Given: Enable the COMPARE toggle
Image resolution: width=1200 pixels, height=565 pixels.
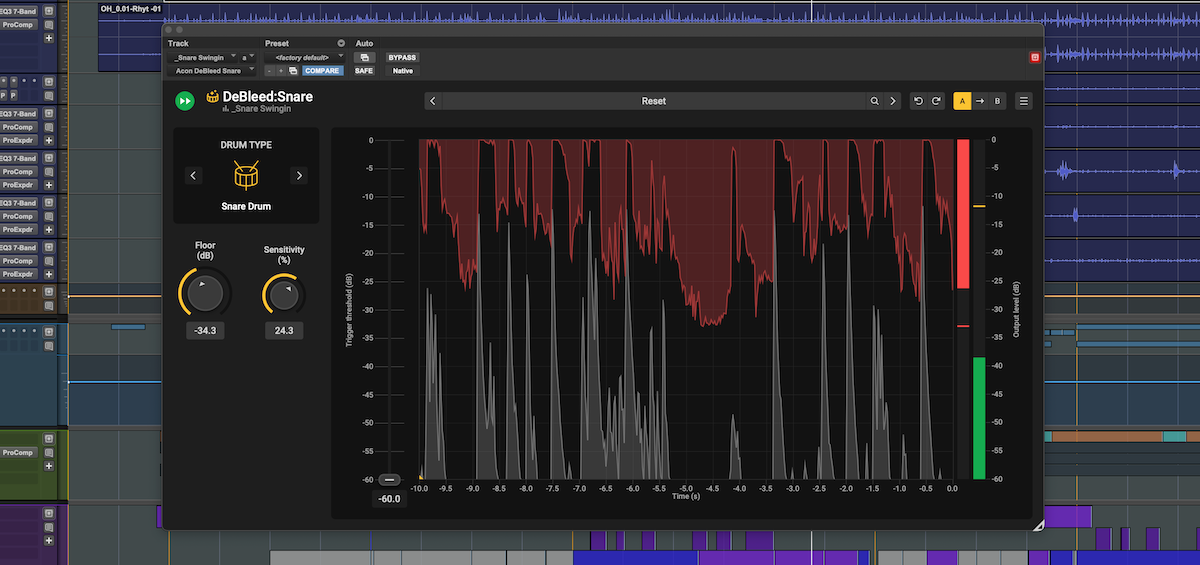Looking at the screenshot, I should coord(322,71).
